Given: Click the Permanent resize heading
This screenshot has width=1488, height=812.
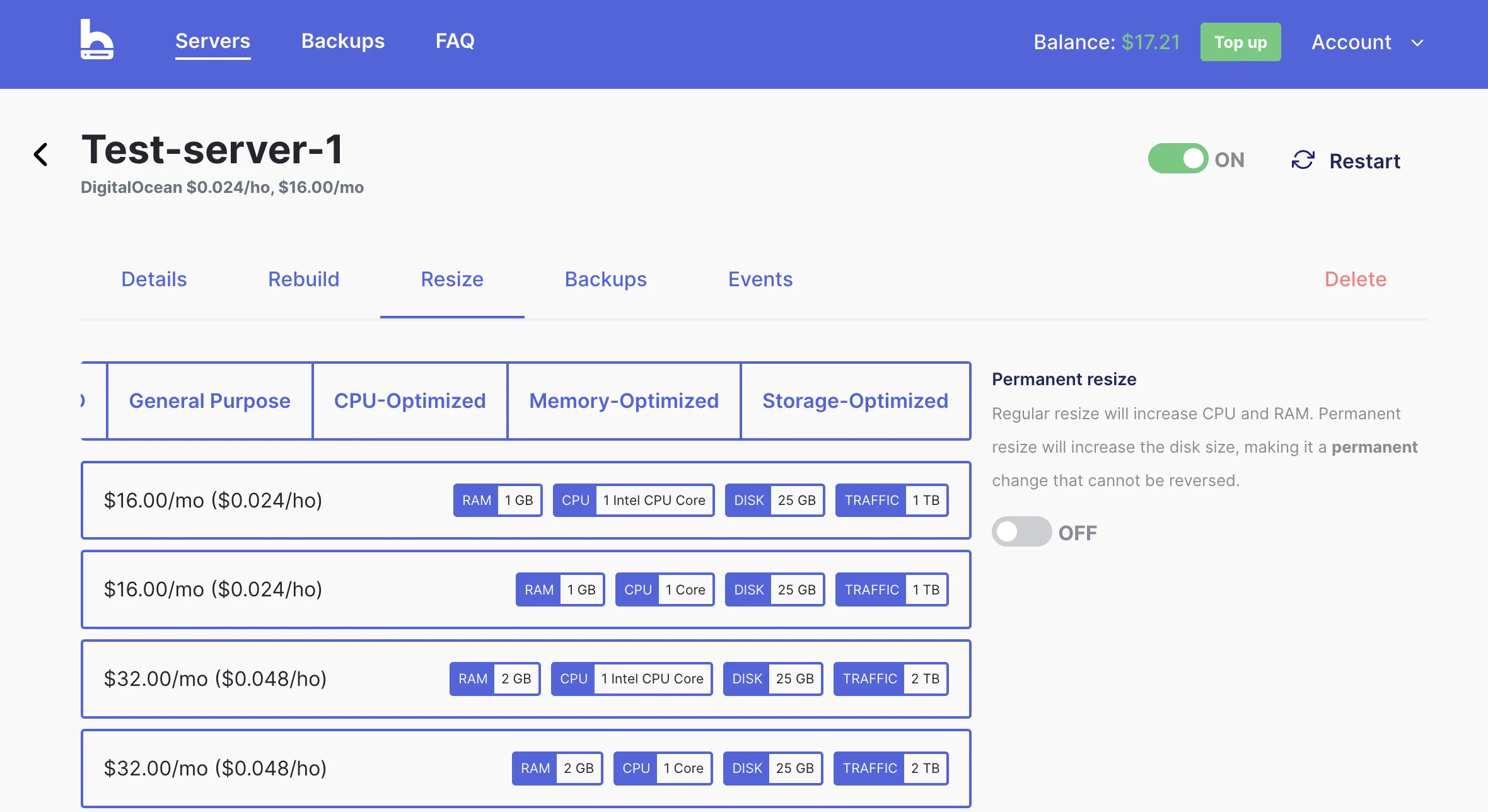Looking at the screenshot, I should coord(1064,379).
